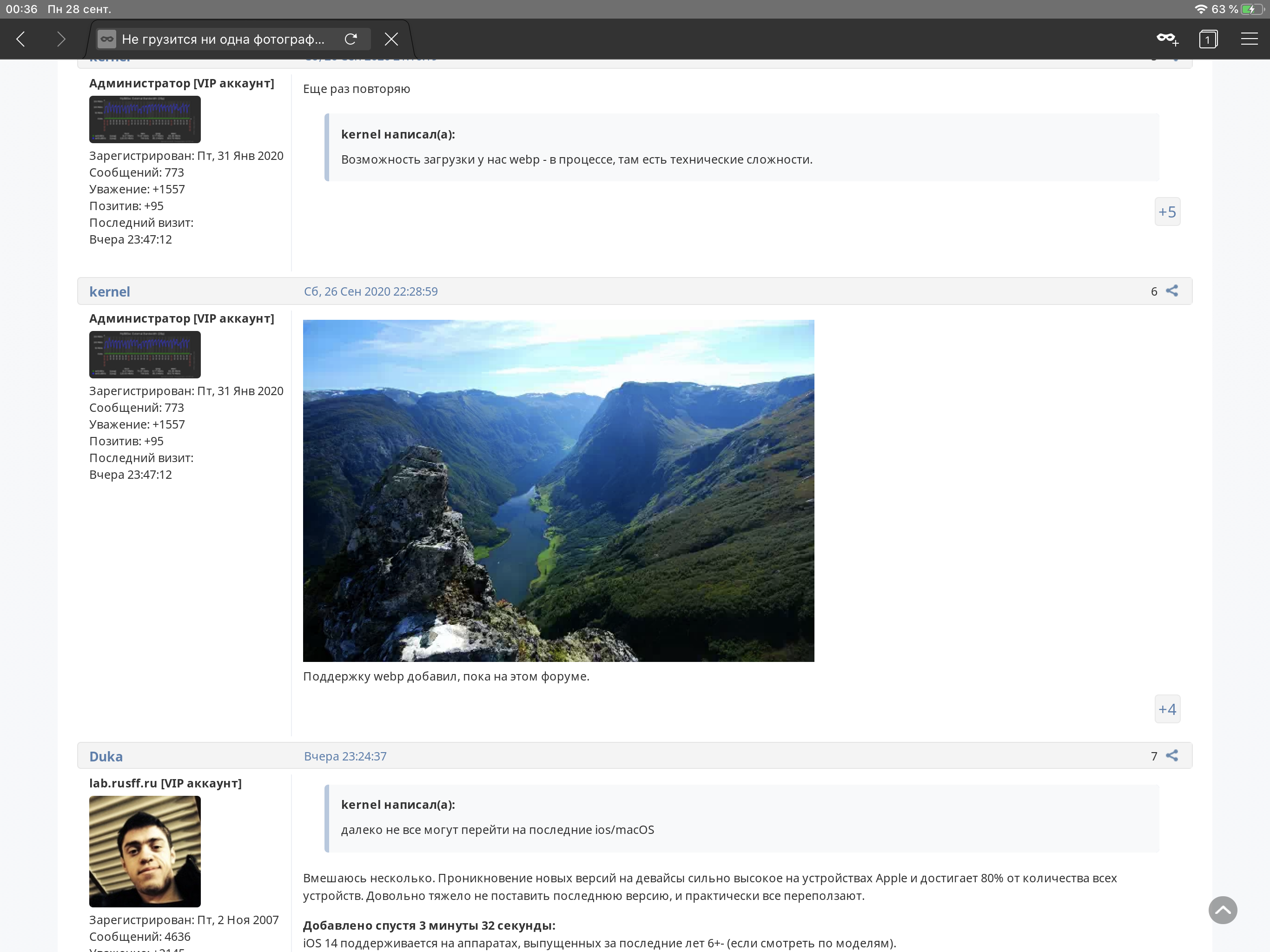This screenshot has height=952, width=1270.
Task: Click the +4 rating button
Action: (x=1167, y=709)
